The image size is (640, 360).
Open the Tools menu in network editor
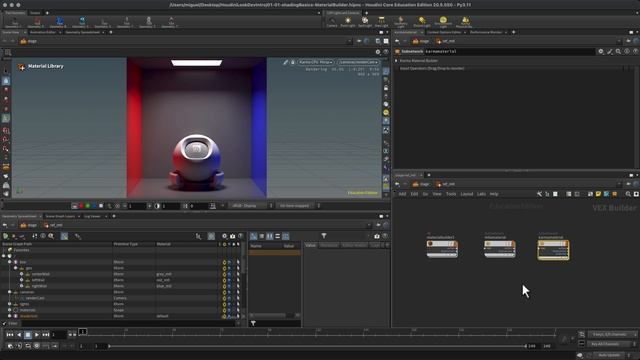tap(451, 194)
